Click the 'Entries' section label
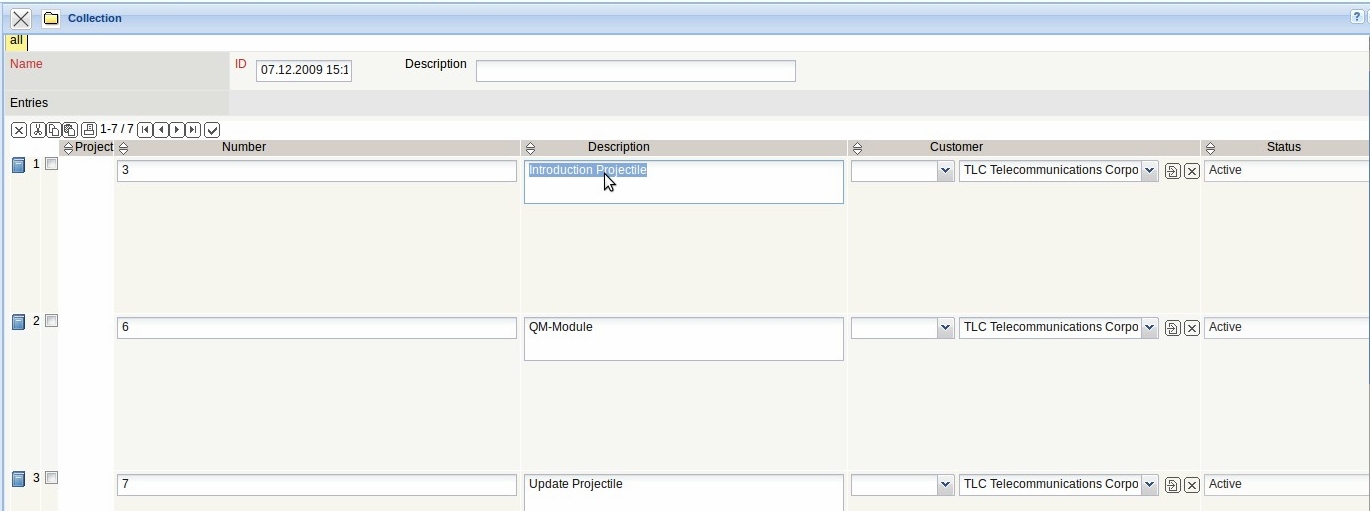1370x511 pixels. pos(29,103)
